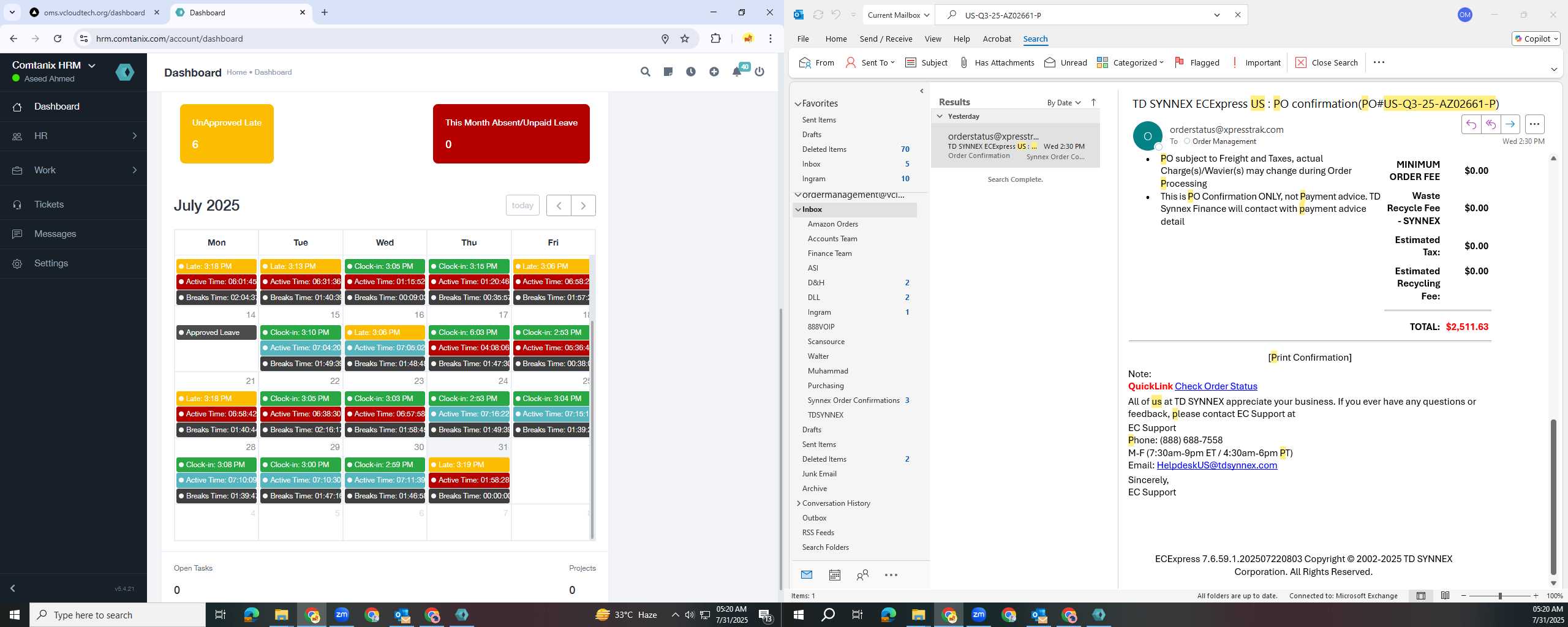Switch to People view in Outlook
The image size is (1568, 627).
(x=862, y=575)
